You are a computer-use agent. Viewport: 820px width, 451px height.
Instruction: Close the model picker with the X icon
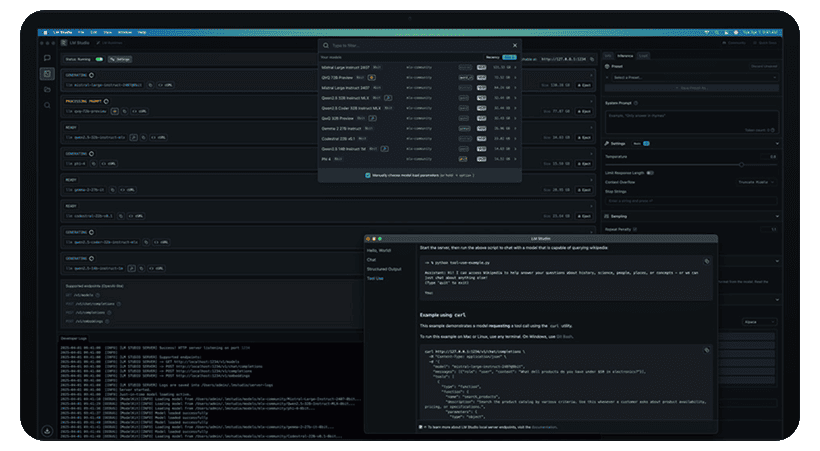tap(515, 45)
